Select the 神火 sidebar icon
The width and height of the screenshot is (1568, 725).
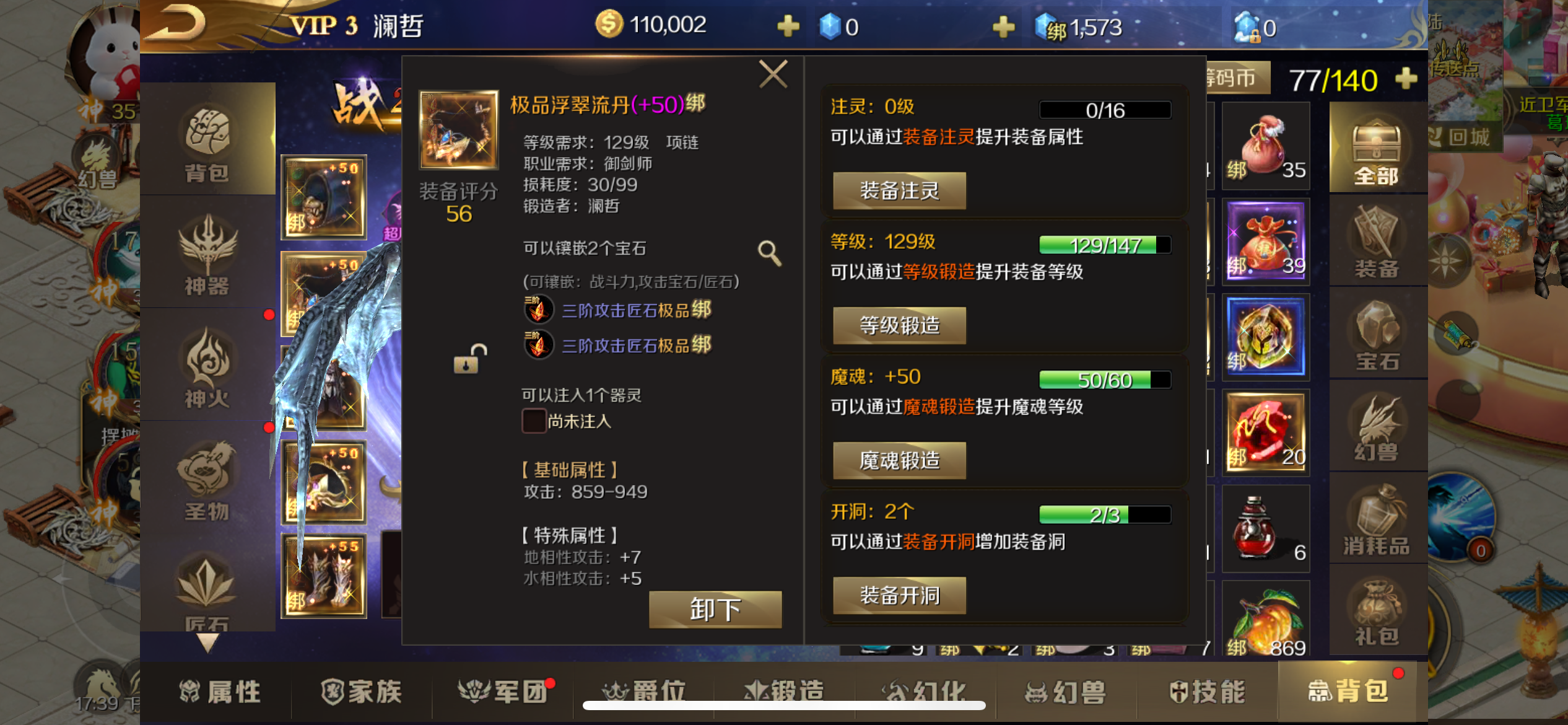click(207, 367)
